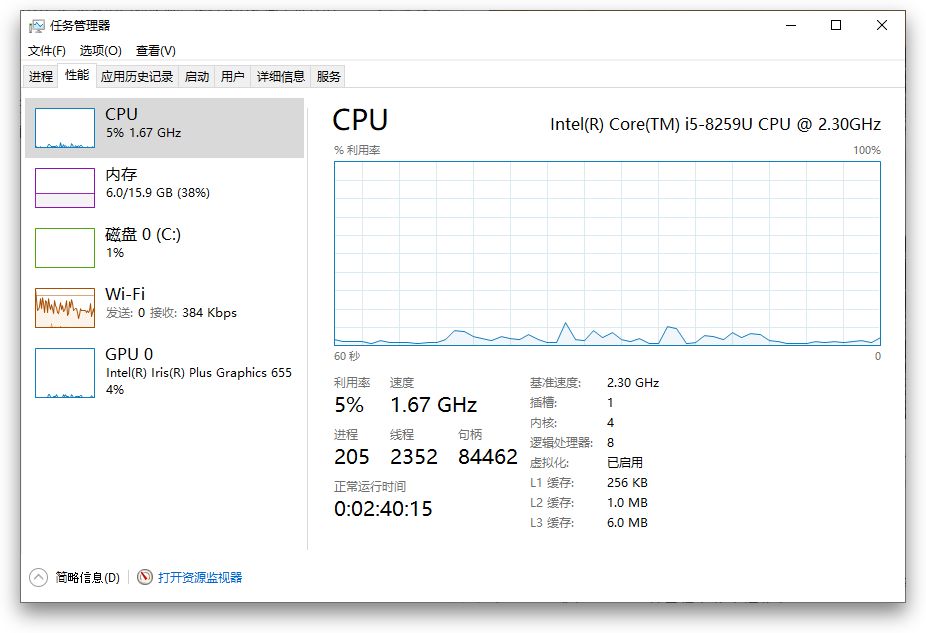Select the GPU 0 graph thumbnail
Viewport: 926px width, 633px height.
coord(65,372)
